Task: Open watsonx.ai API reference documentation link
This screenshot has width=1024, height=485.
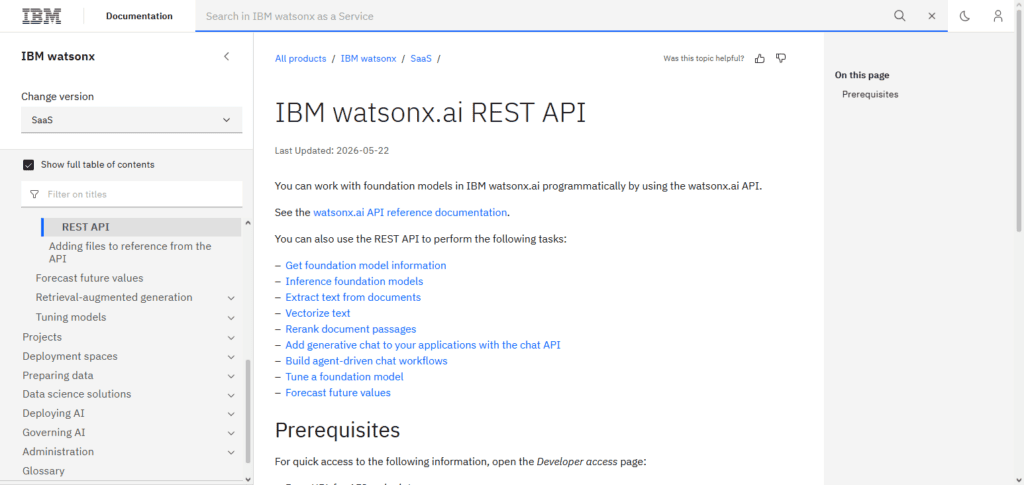Action: [410, 212]
